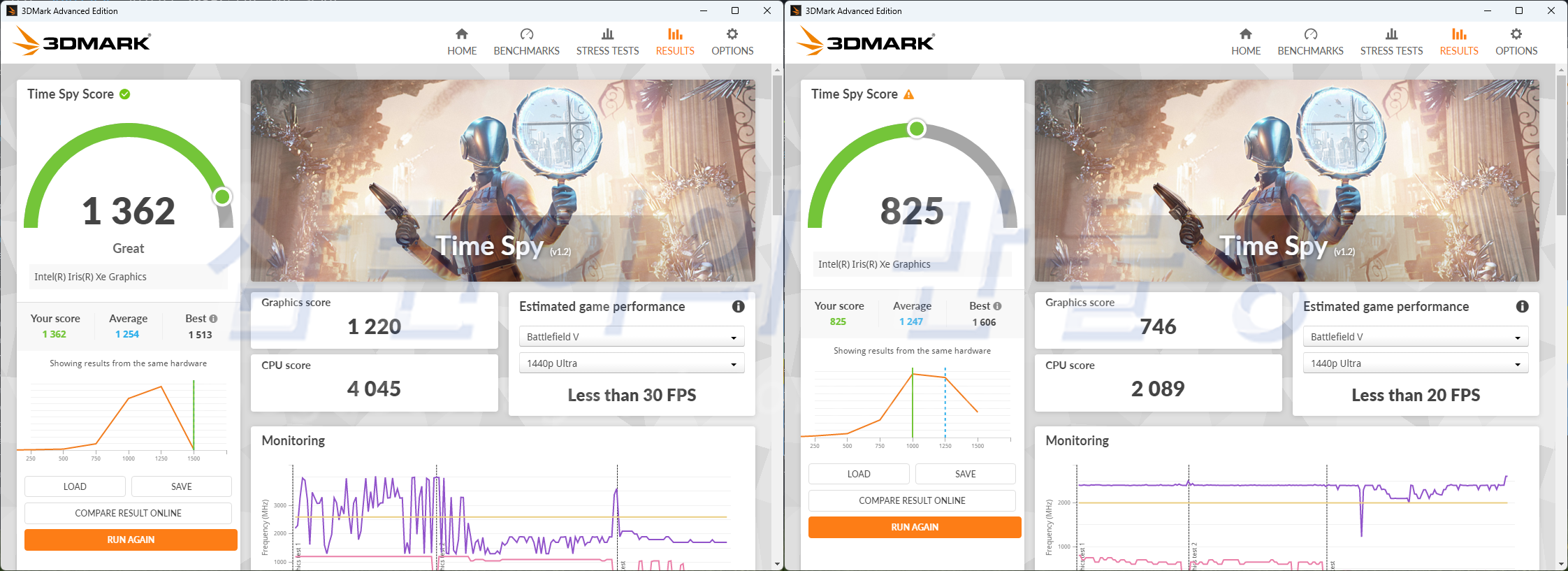
Task: Open 1440p Ultra preset dropdown in right window
Action: coord(1416,363)
